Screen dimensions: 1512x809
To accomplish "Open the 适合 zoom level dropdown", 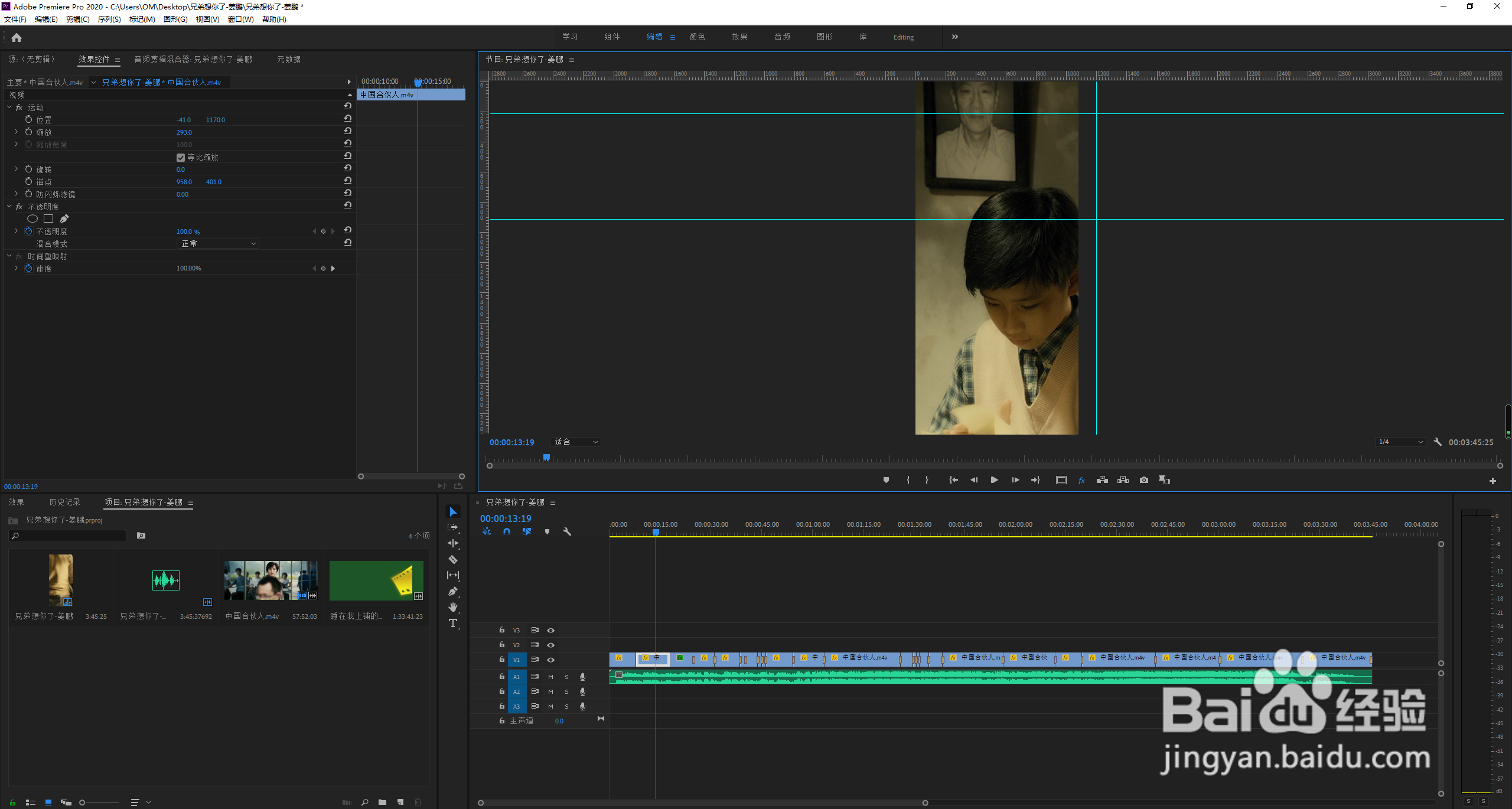I will [x=576, y=442].
